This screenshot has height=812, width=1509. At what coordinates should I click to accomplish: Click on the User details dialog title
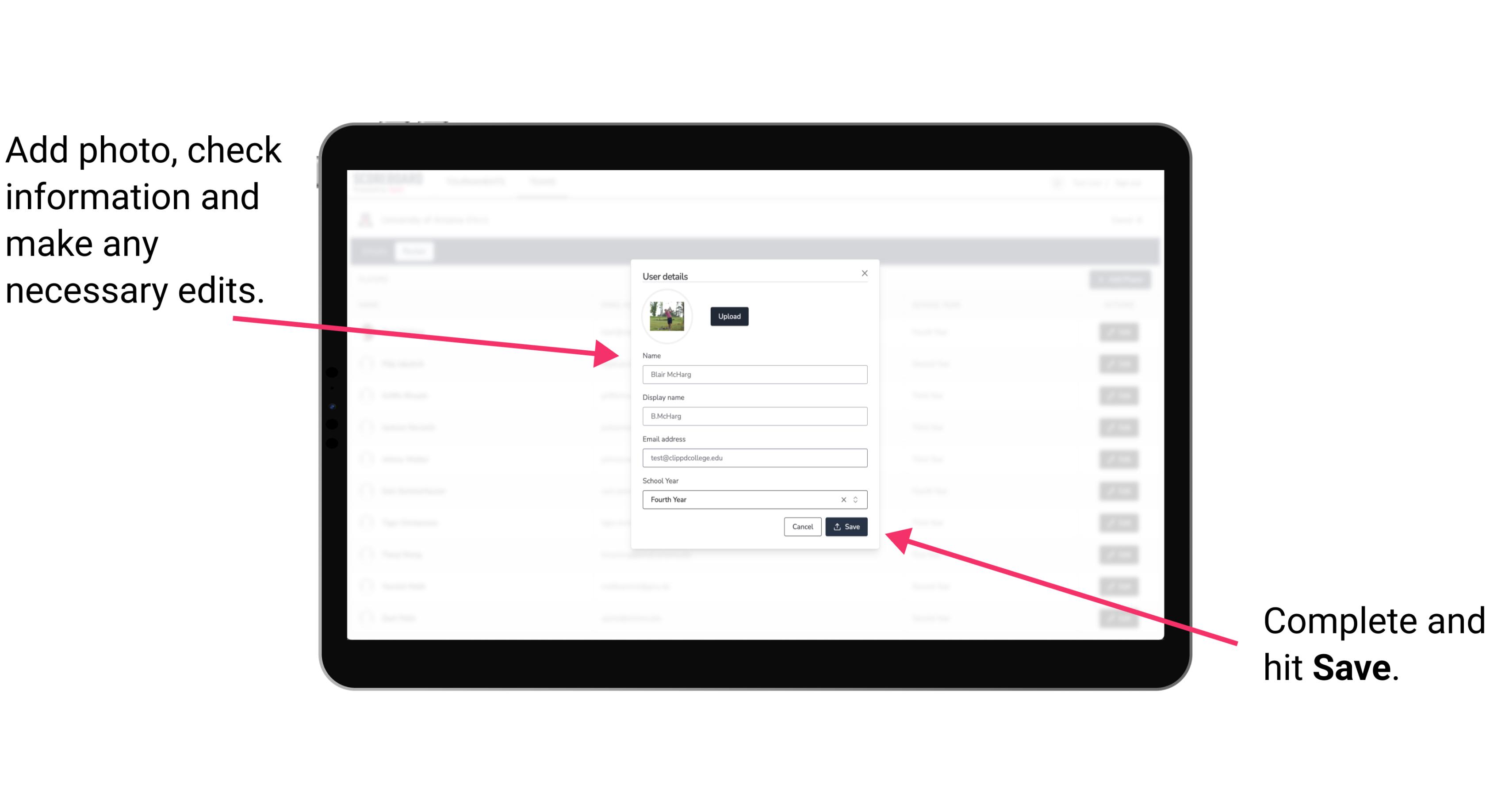click(x=666, y=274)
